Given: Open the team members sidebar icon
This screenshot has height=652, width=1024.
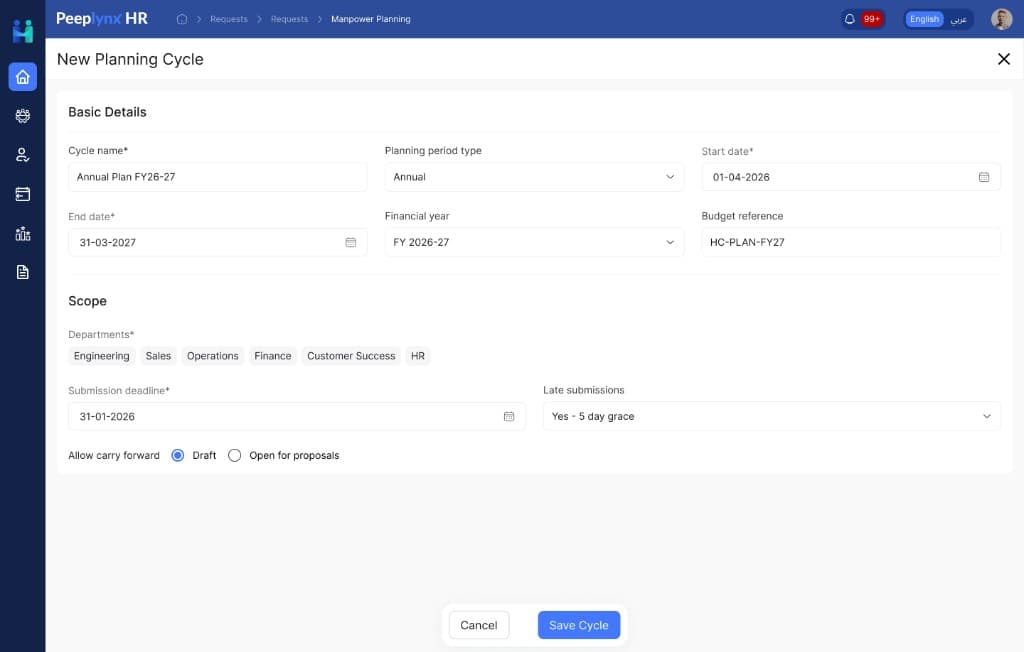Looking at the screenshot, I should (23, 116).
